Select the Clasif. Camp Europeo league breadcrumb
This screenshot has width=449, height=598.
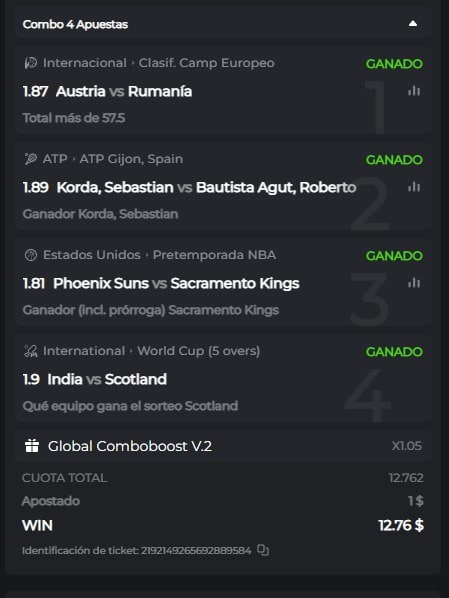point(206,63)
